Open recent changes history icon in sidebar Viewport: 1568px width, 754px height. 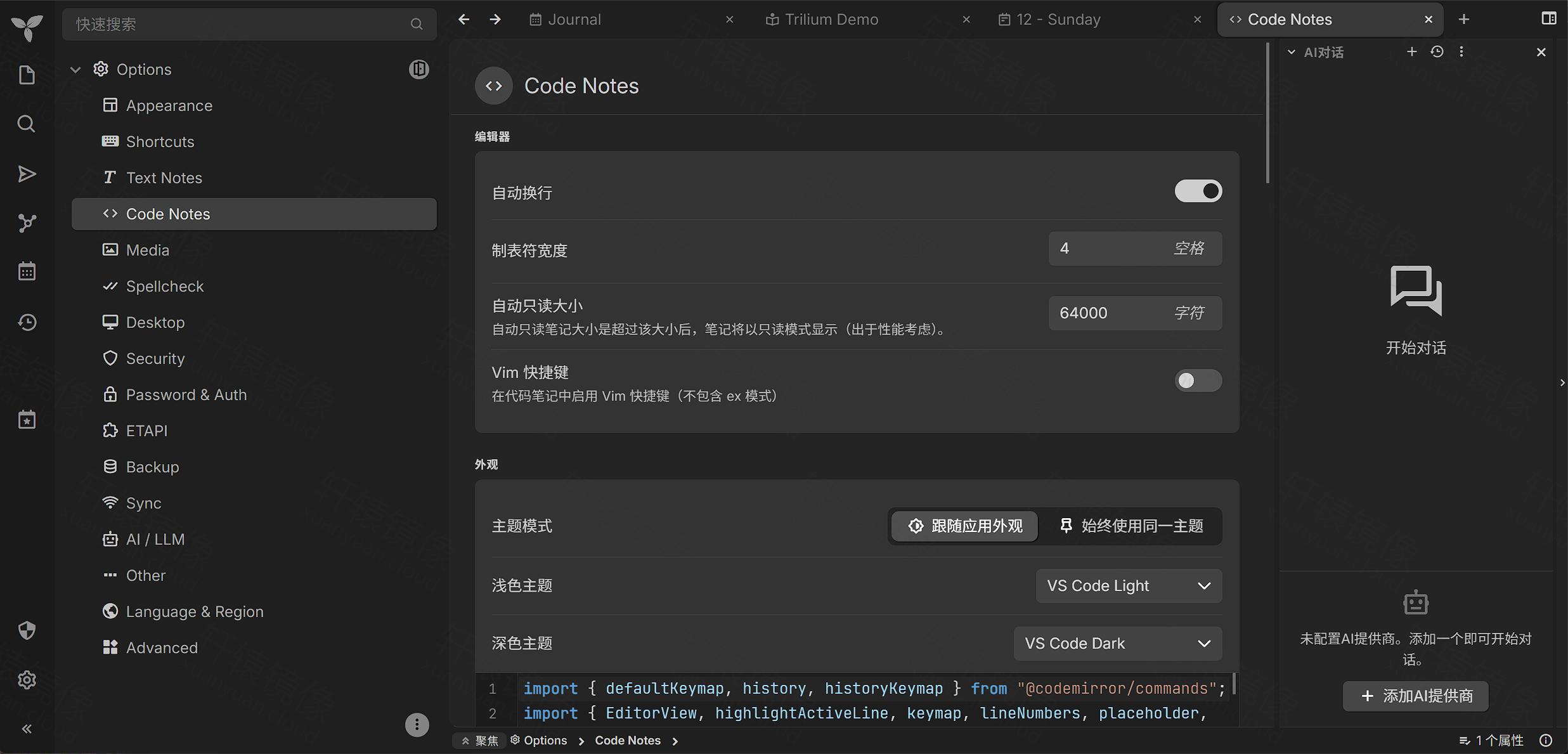coord(27,322)
